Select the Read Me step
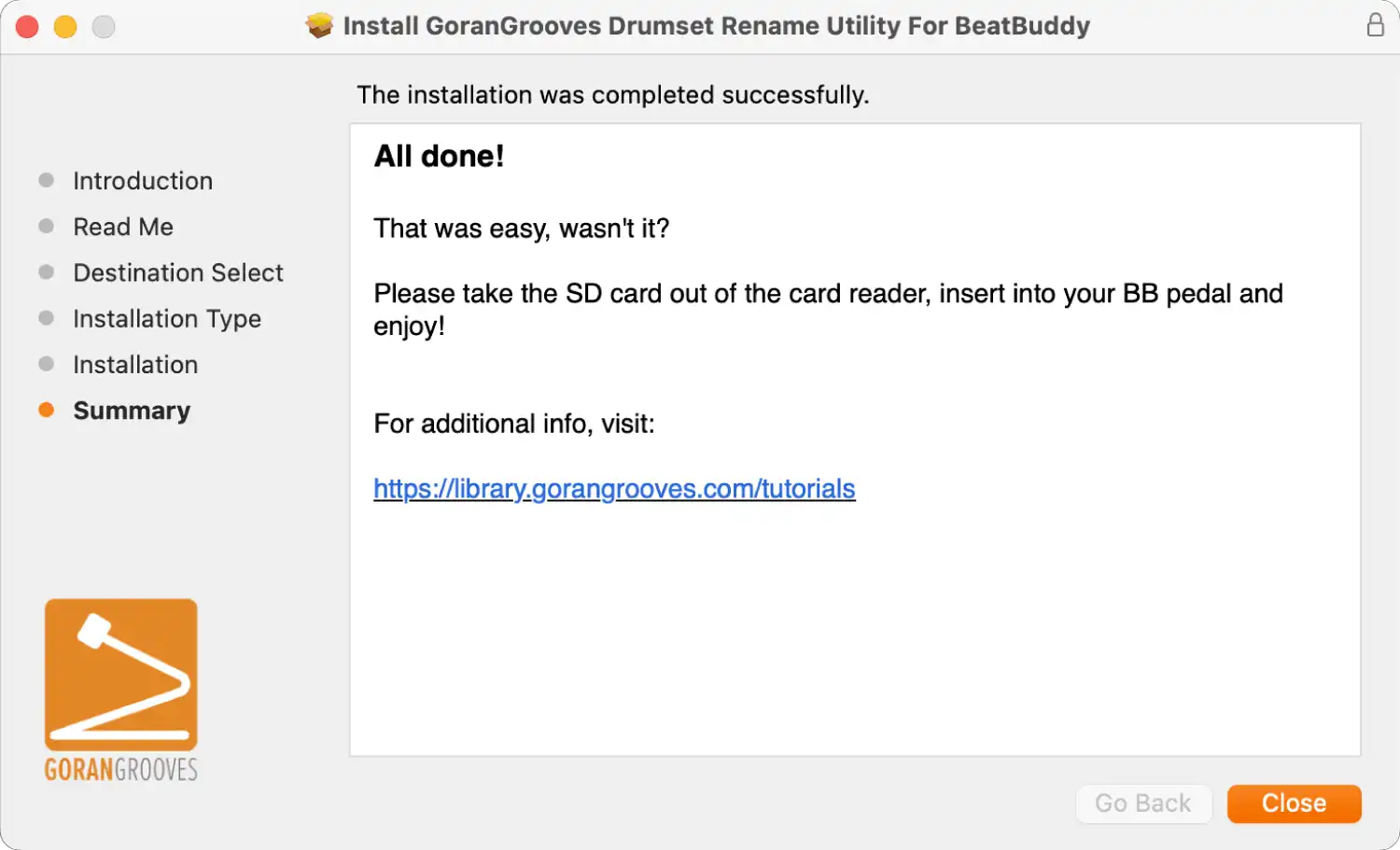Screen dimensions: 1400x850 pyautogui.click(x=123, y=227)
